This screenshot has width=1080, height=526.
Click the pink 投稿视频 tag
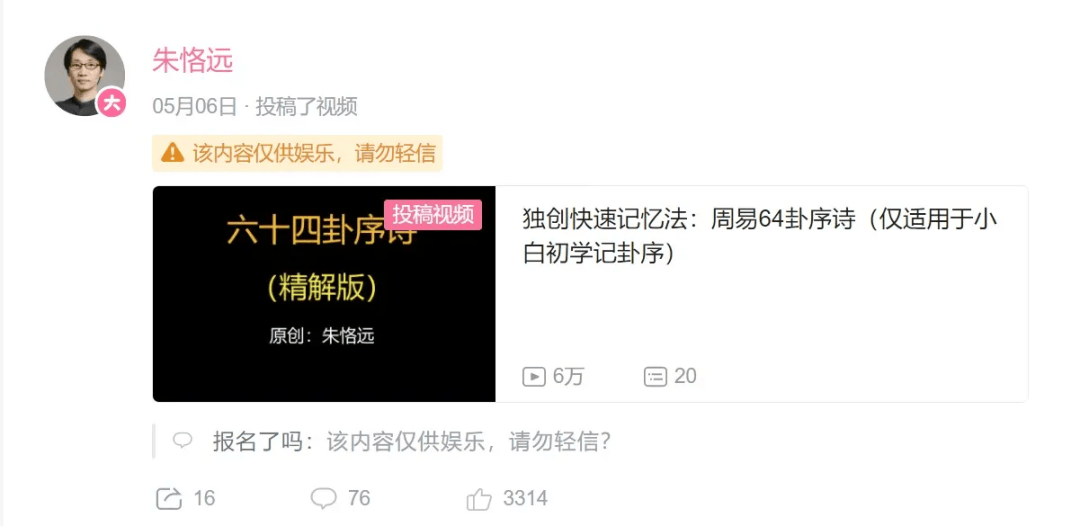[x=433, y=214]
